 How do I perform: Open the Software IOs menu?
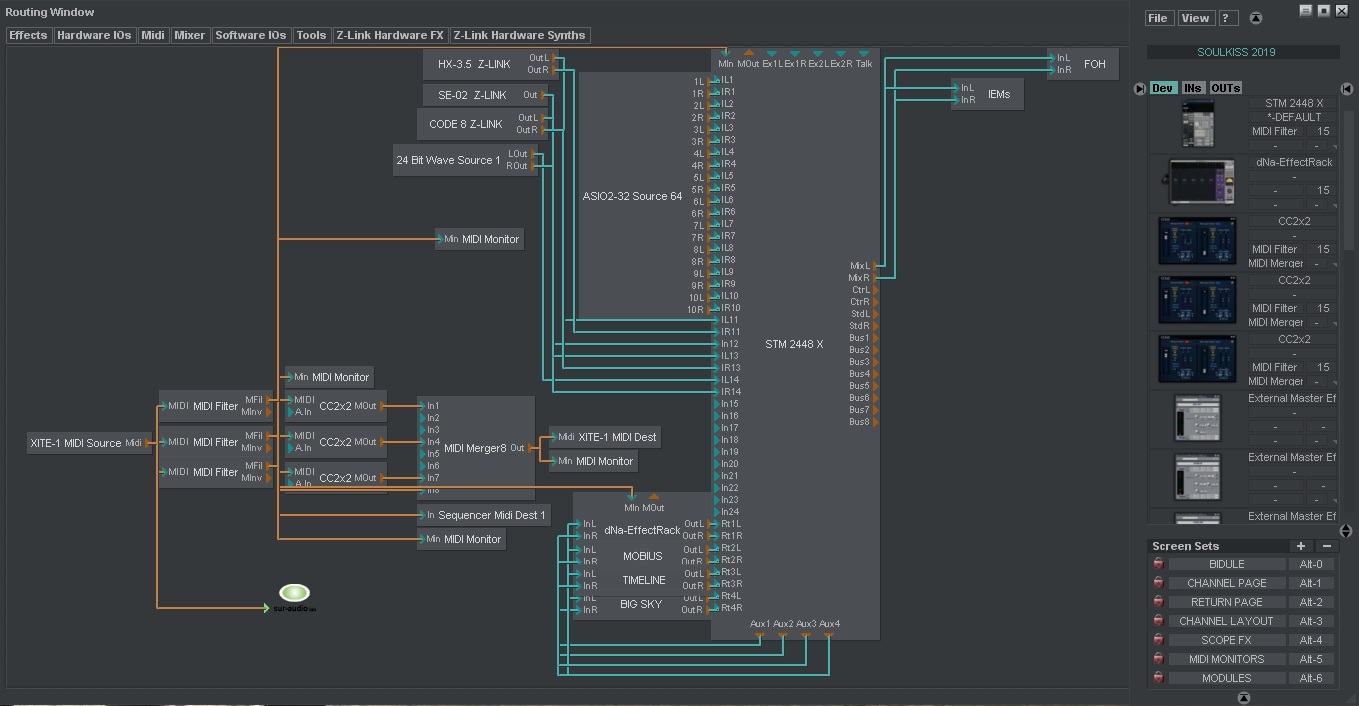[251, 35]
